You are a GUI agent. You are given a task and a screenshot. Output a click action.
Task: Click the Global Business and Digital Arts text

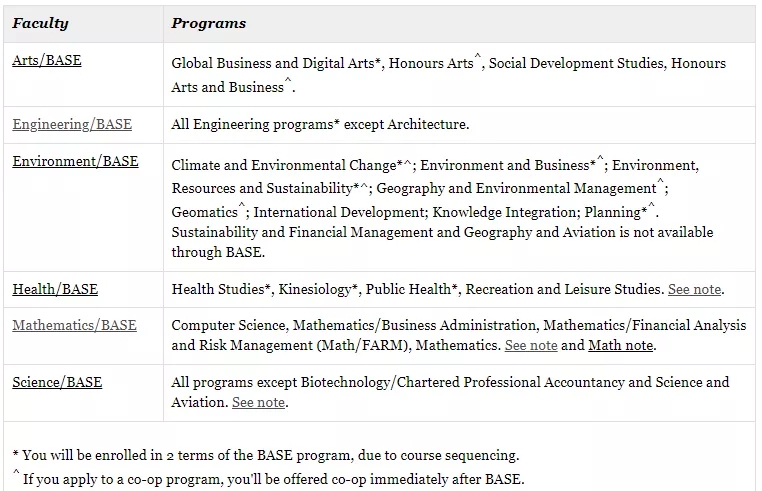click(273, 63)
